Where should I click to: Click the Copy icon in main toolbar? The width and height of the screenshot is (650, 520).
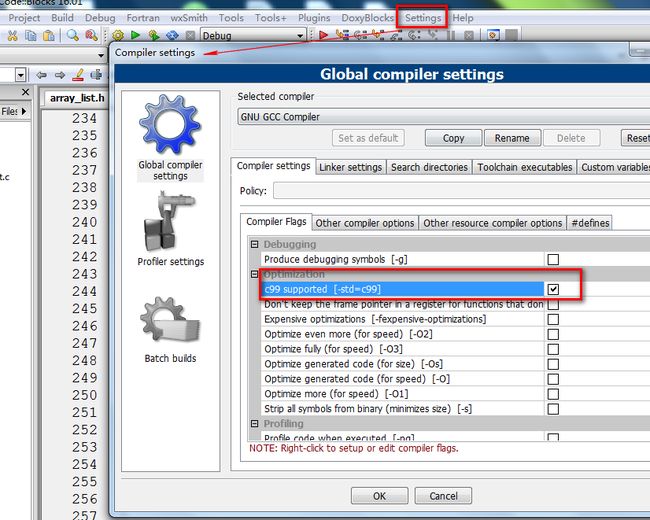[31, 36]
